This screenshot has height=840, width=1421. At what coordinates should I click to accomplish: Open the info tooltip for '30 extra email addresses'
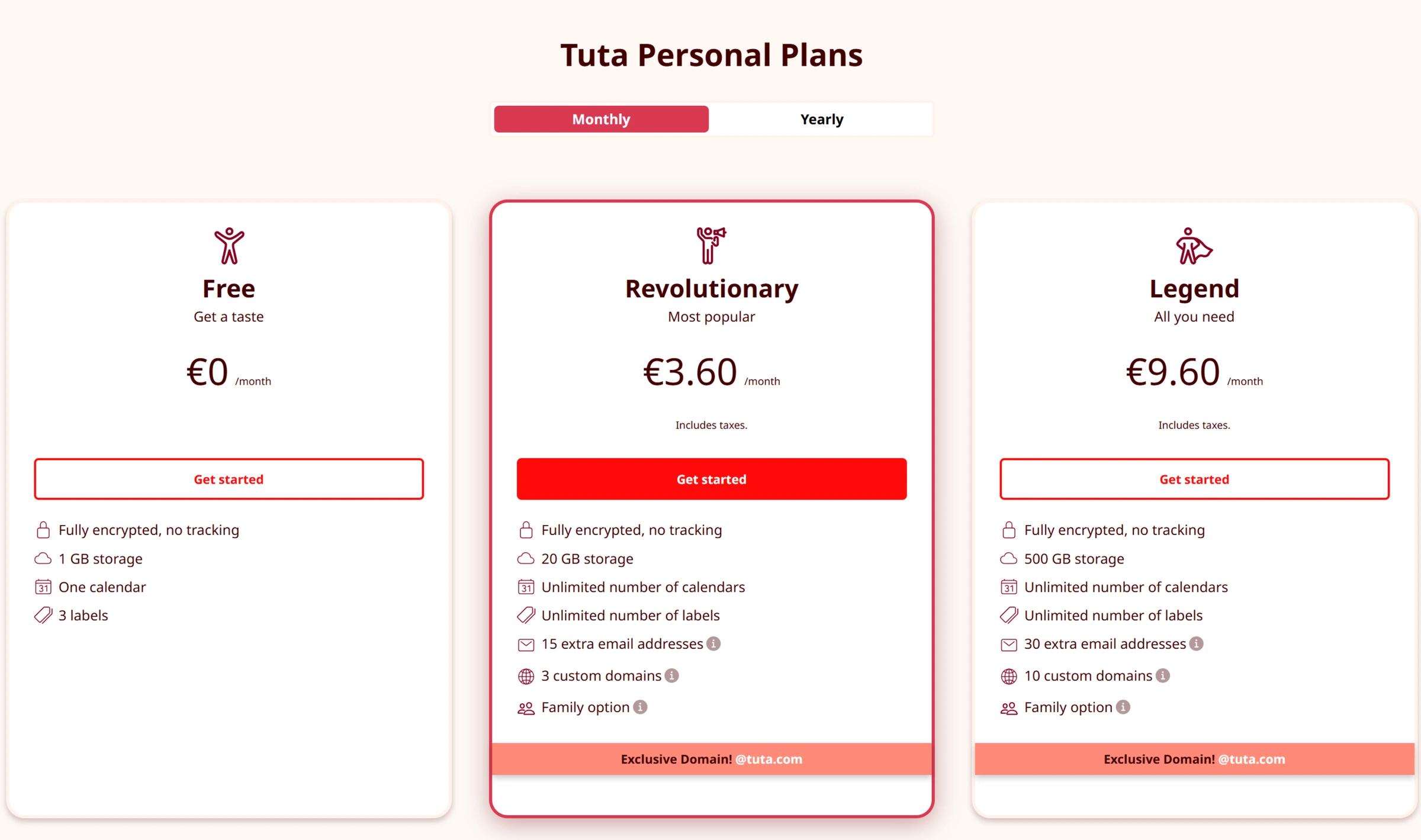pos(1197,644)
